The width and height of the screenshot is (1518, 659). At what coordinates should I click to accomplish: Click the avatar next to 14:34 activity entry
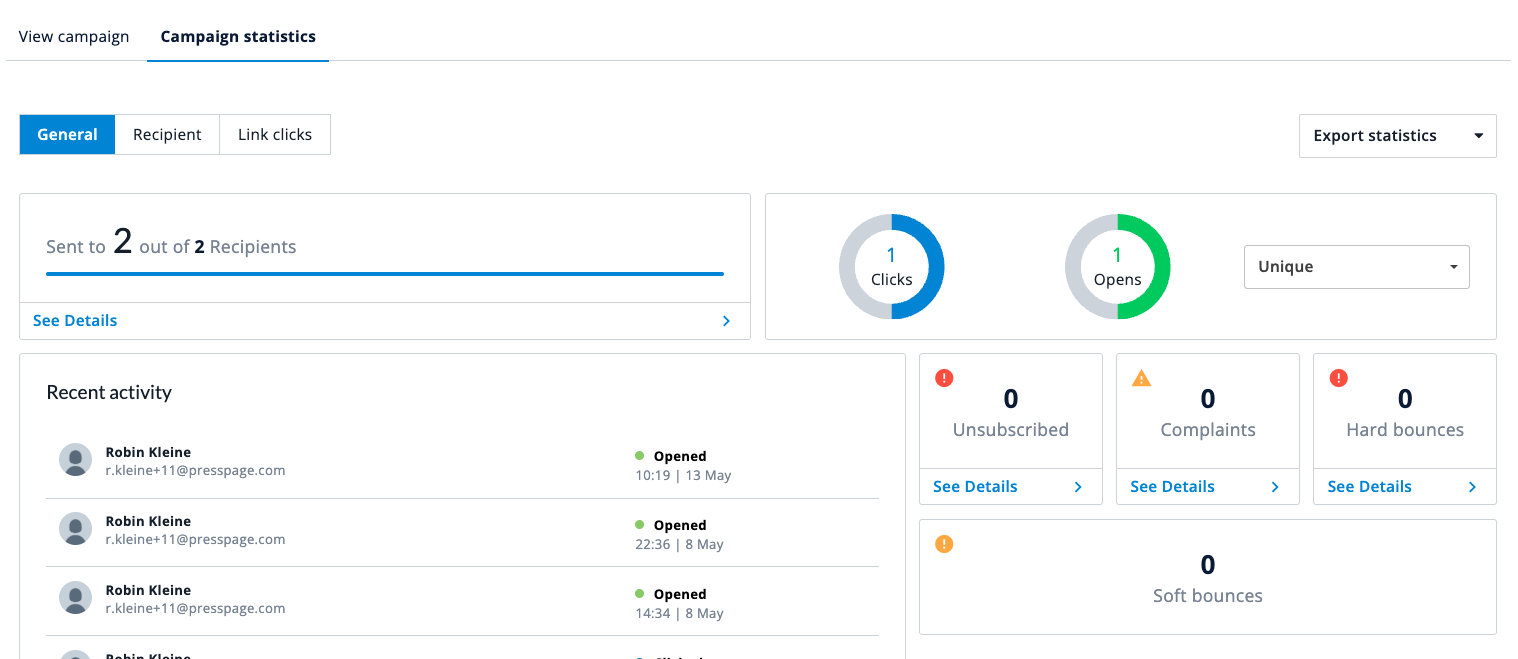(x=76, y=598)
